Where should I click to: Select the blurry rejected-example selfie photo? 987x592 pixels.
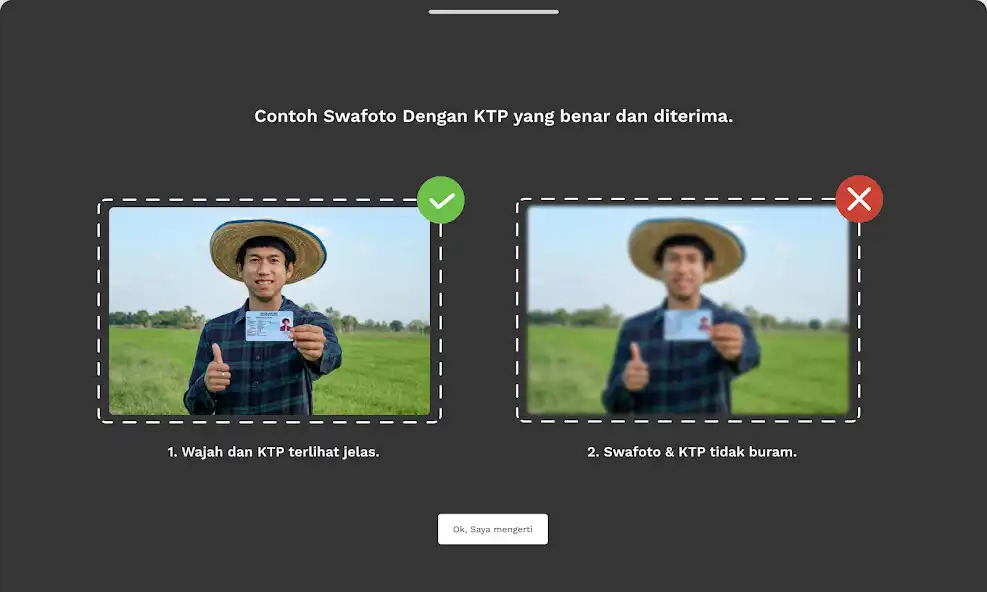(x=688, y=310)
